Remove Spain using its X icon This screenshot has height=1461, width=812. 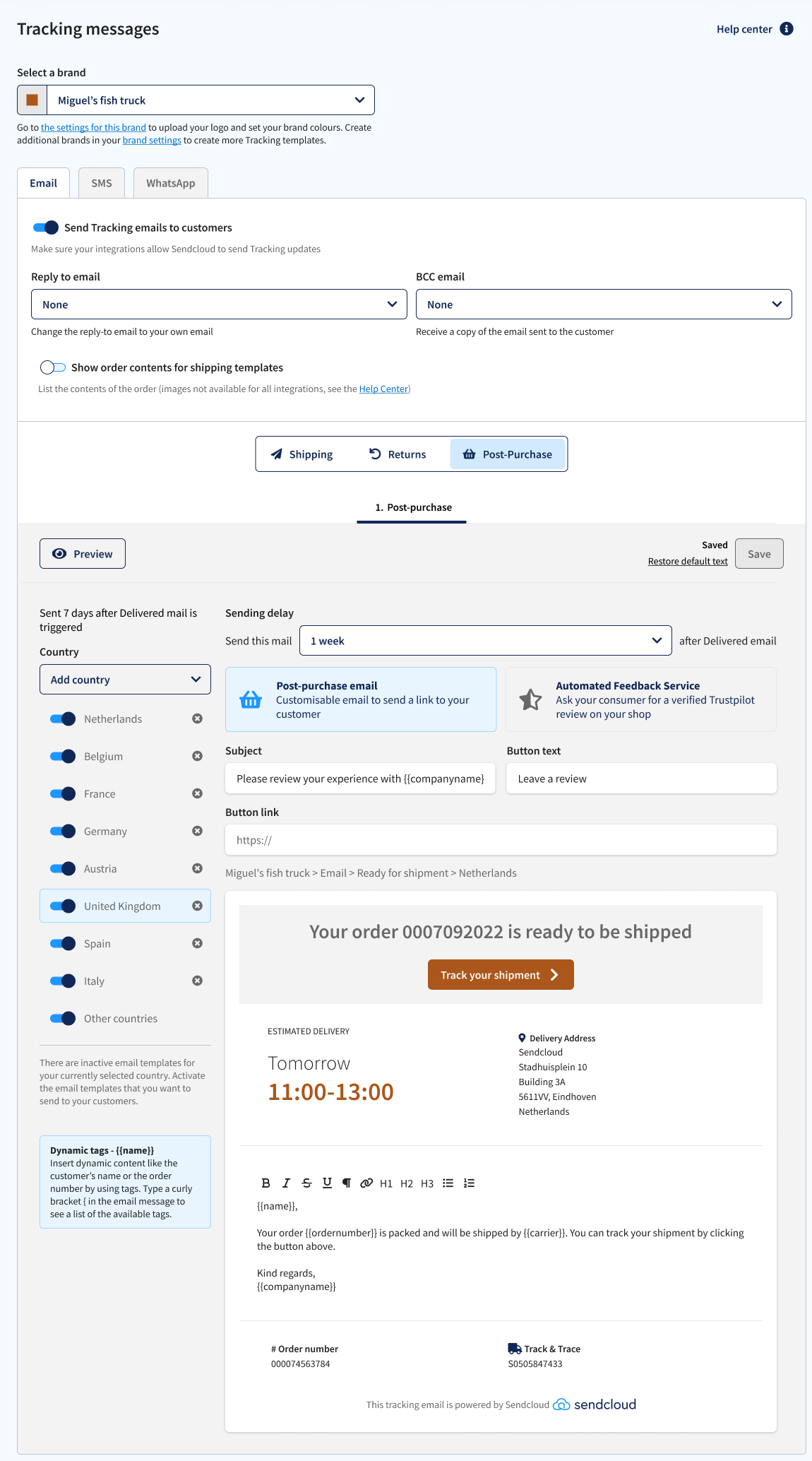pyautogui.click(x=198, y=943)
